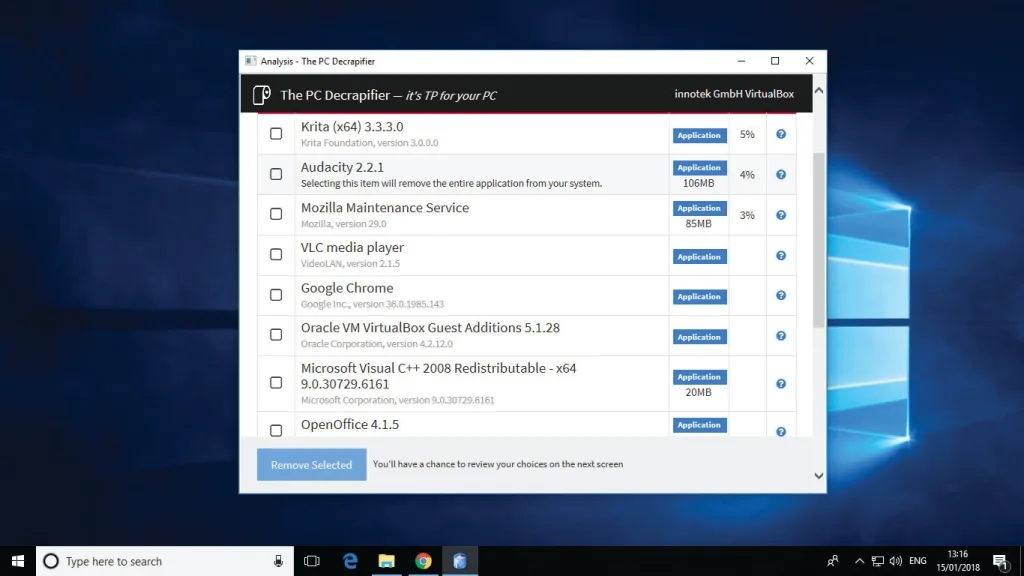Open help info for VLC media player

pyautogui.click(x=780, y=255)
